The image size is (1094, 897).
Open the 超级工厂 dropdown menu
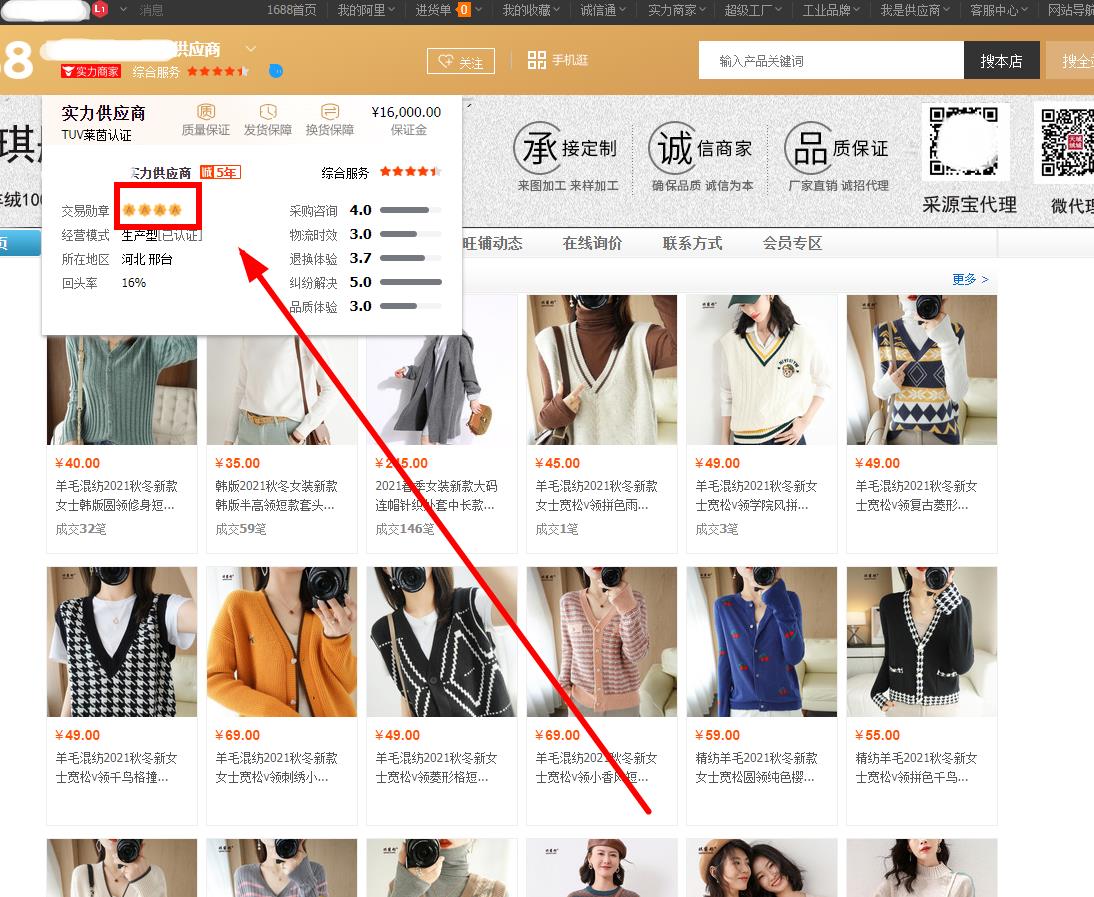755,10
